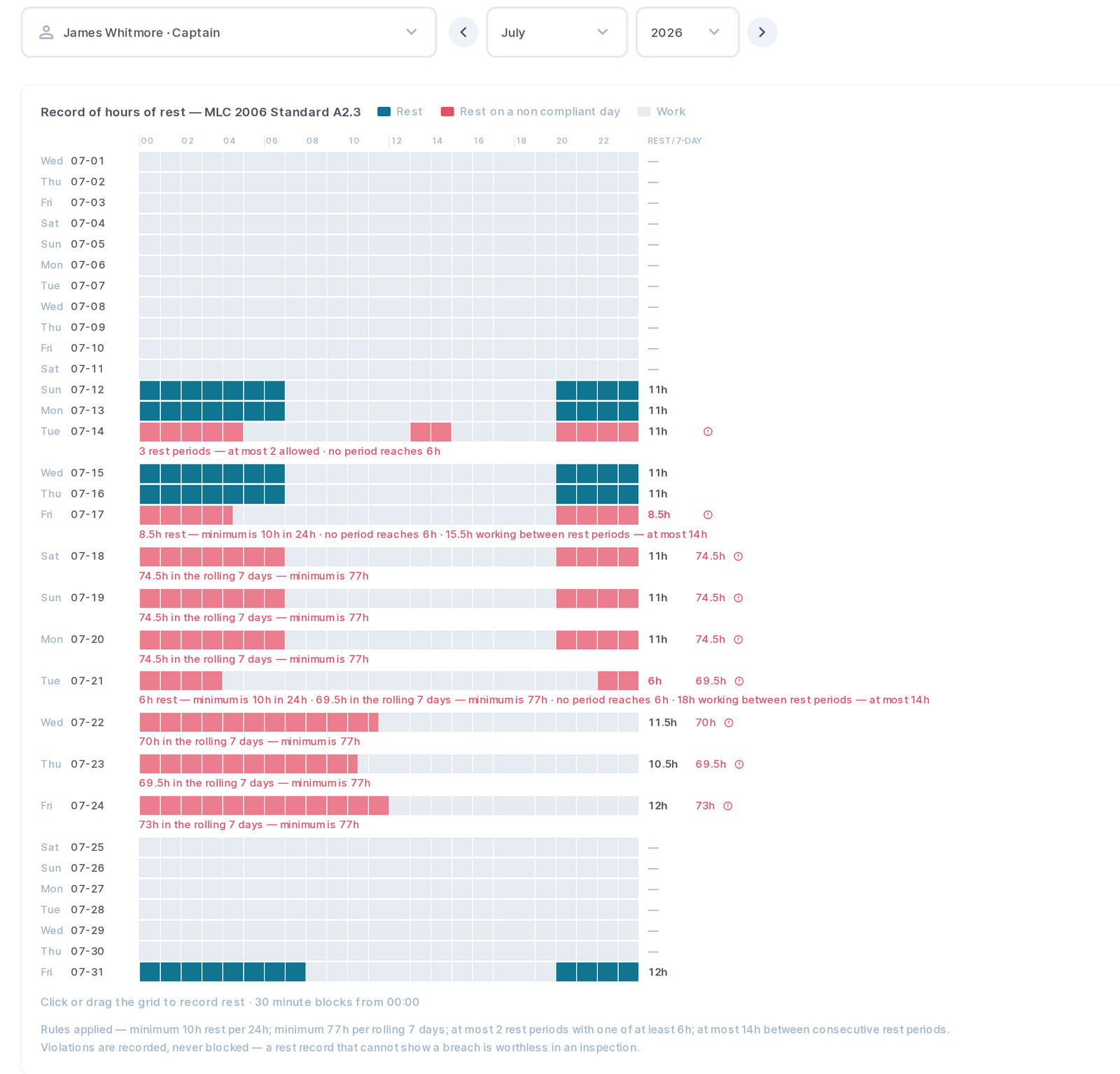This screenshot has height=1074, width=1120.
Task: Click the 70h warning icon for 07-22
Action: pyautogui.click(x=729, y=723)
